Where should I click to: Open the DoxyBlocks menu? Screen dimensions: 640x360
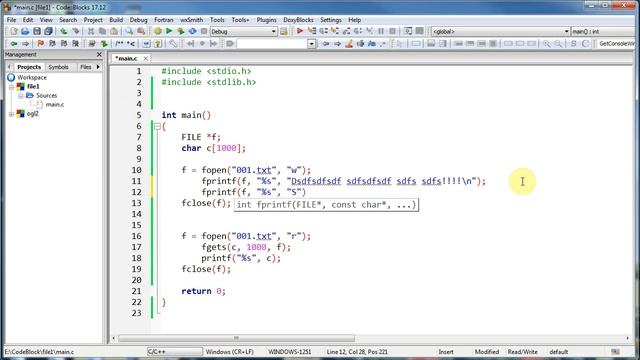pos(298,20)
